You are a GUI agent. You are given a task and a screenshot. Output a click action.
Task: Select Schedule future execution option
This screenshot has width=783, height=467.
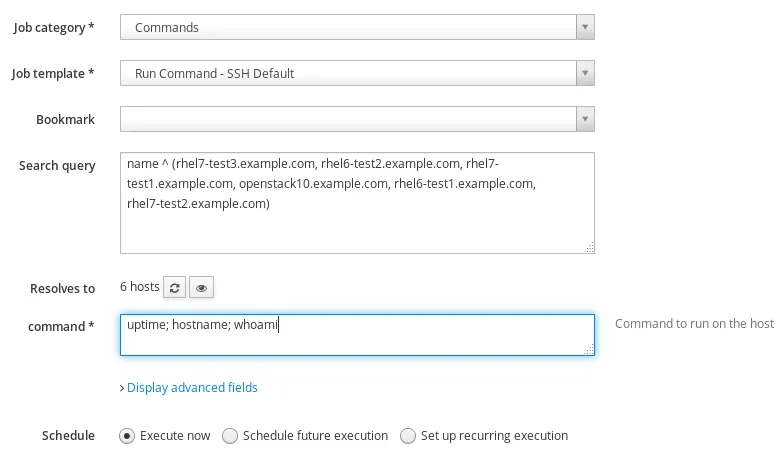tap(230, 436)
